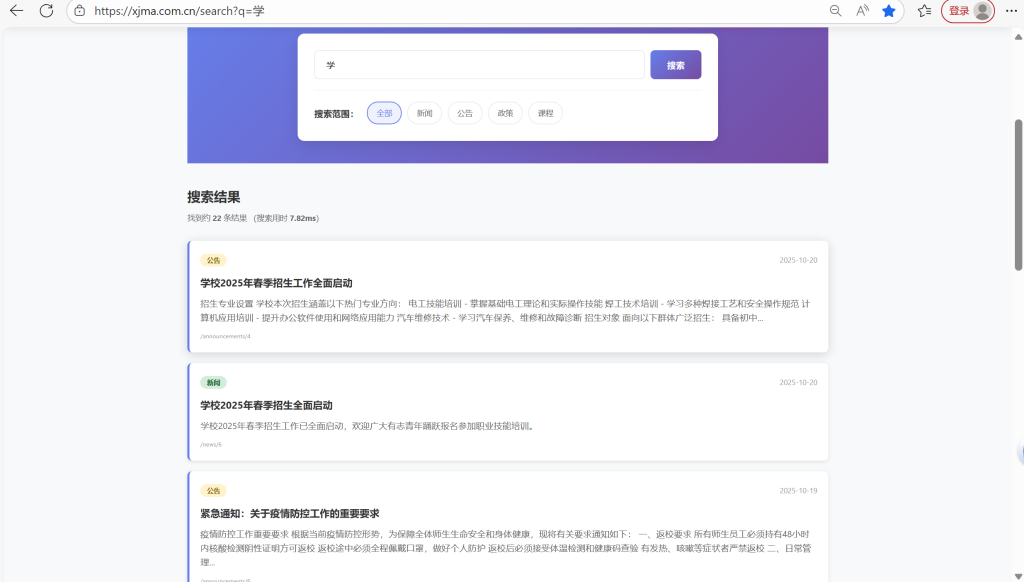Viewport: 1024px width, 582px height.
Task: Select the 全部 search scope filter
Action: click(x=384, y=113)
